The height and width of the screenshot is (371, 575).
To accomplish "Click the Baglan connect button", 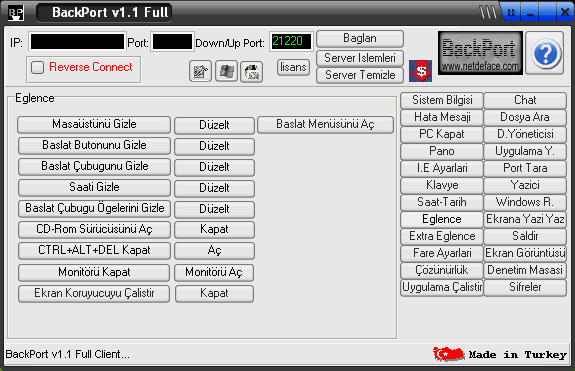I will point(360,38).
